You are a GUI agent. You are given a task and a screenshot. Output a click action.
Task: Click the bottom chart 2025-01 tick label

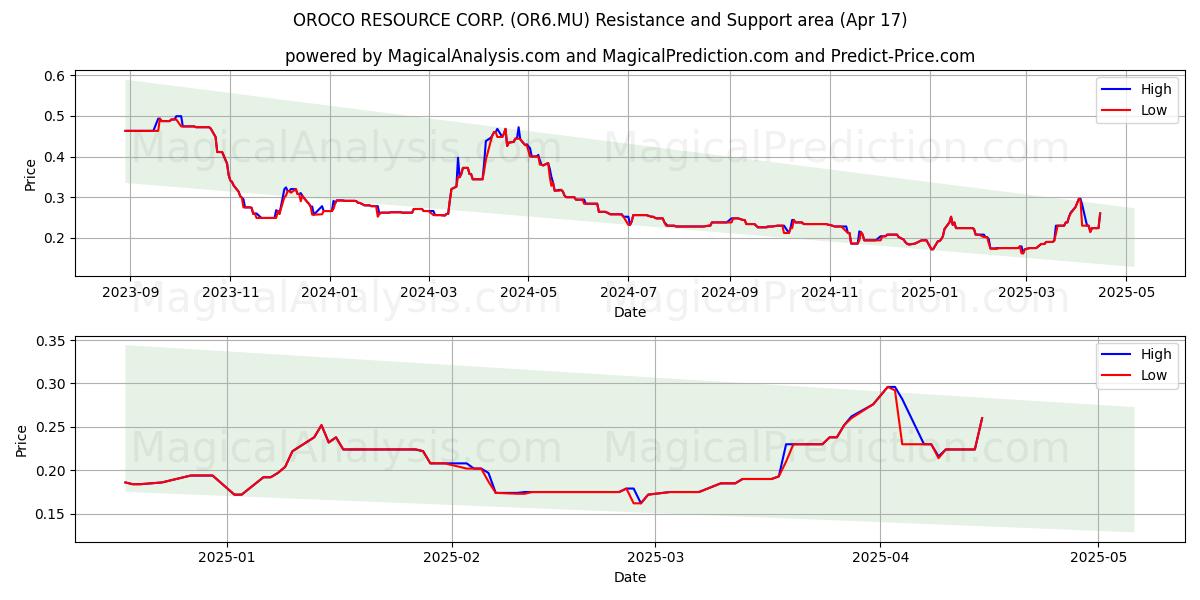pyautogui.click(x=227, y=557)
